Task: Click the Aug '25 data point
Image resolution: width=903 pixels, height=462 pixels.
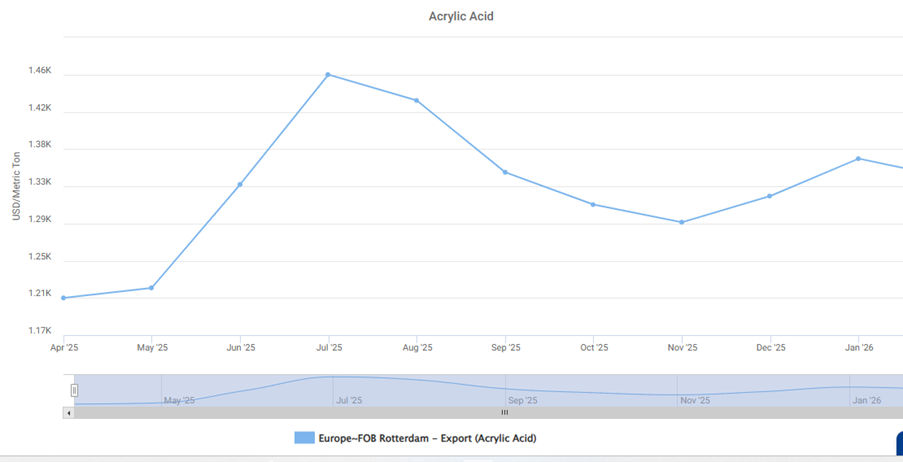Action: click(417, 100)
